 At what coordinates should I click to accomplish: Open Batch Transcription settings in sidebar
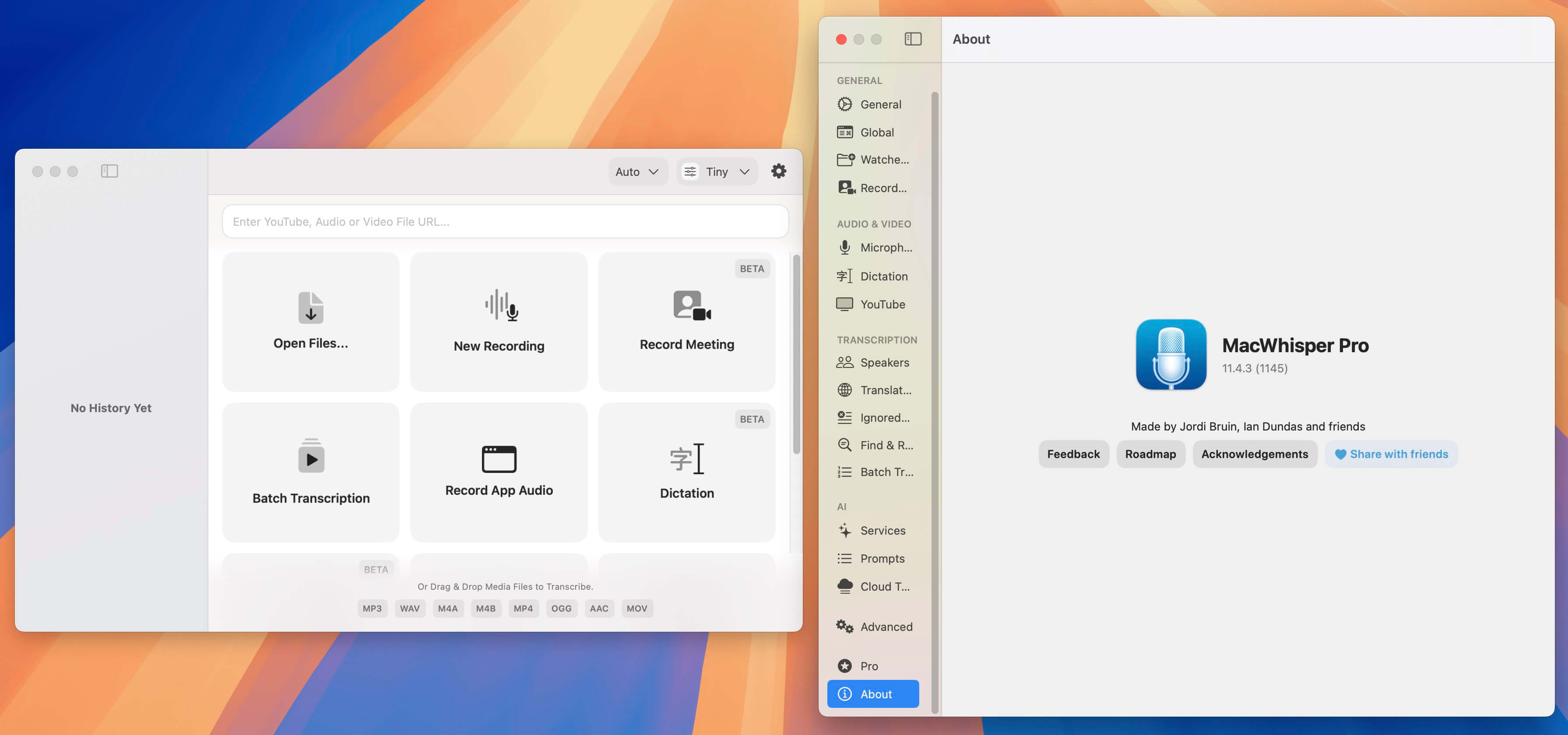[873, 472]
